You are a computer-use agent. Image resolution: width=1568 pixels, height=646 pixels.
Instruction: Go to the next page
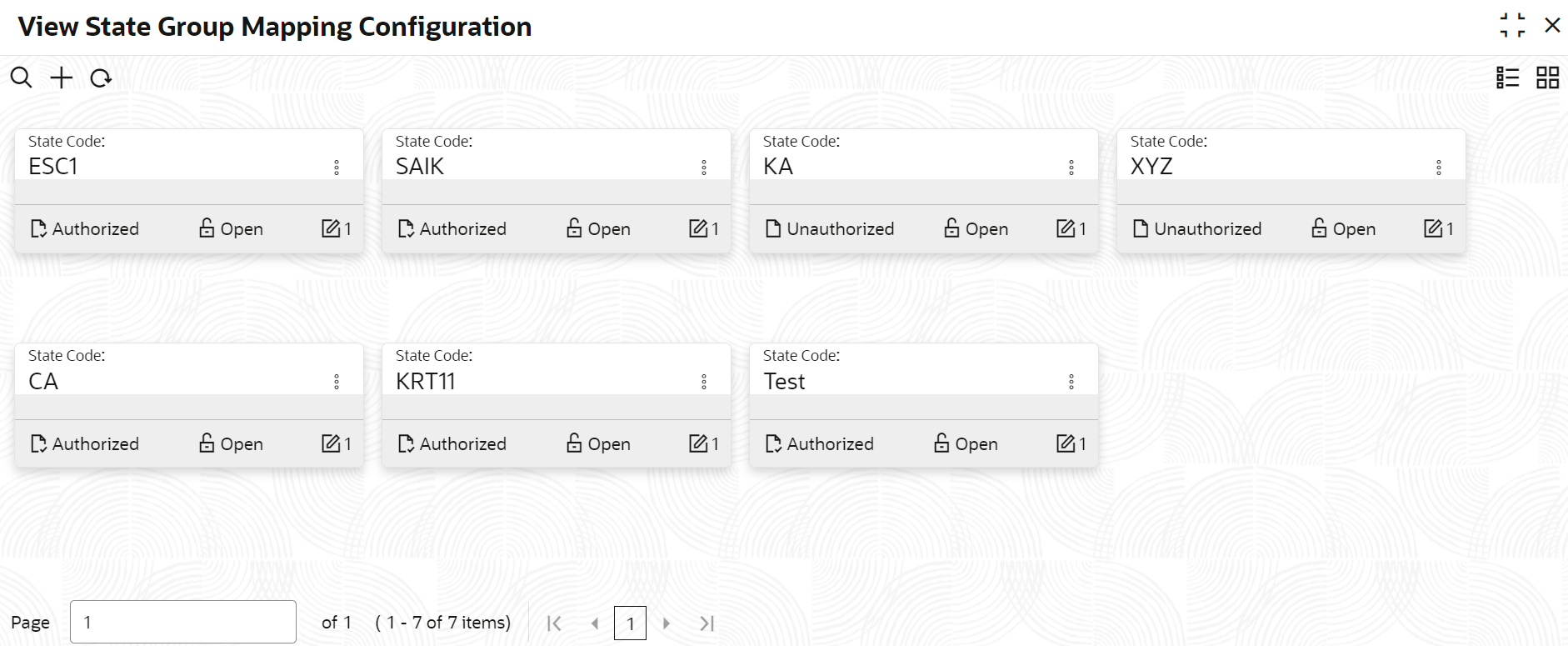pos(667,623)
